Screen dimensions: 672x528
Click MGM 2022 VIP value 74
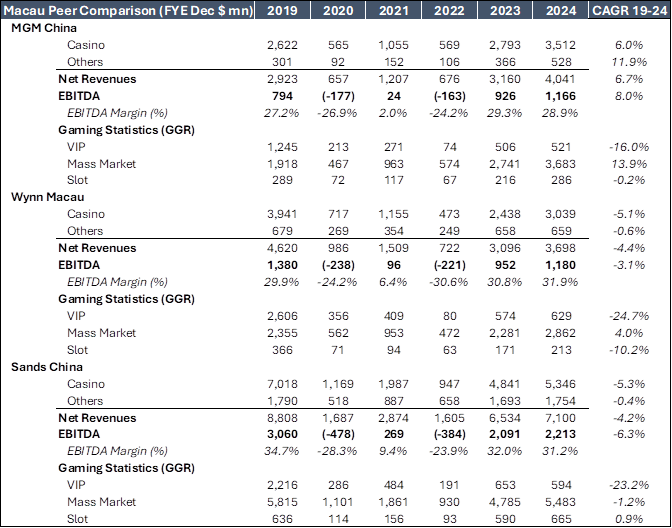pyautogui.click(x=449, y=147)
